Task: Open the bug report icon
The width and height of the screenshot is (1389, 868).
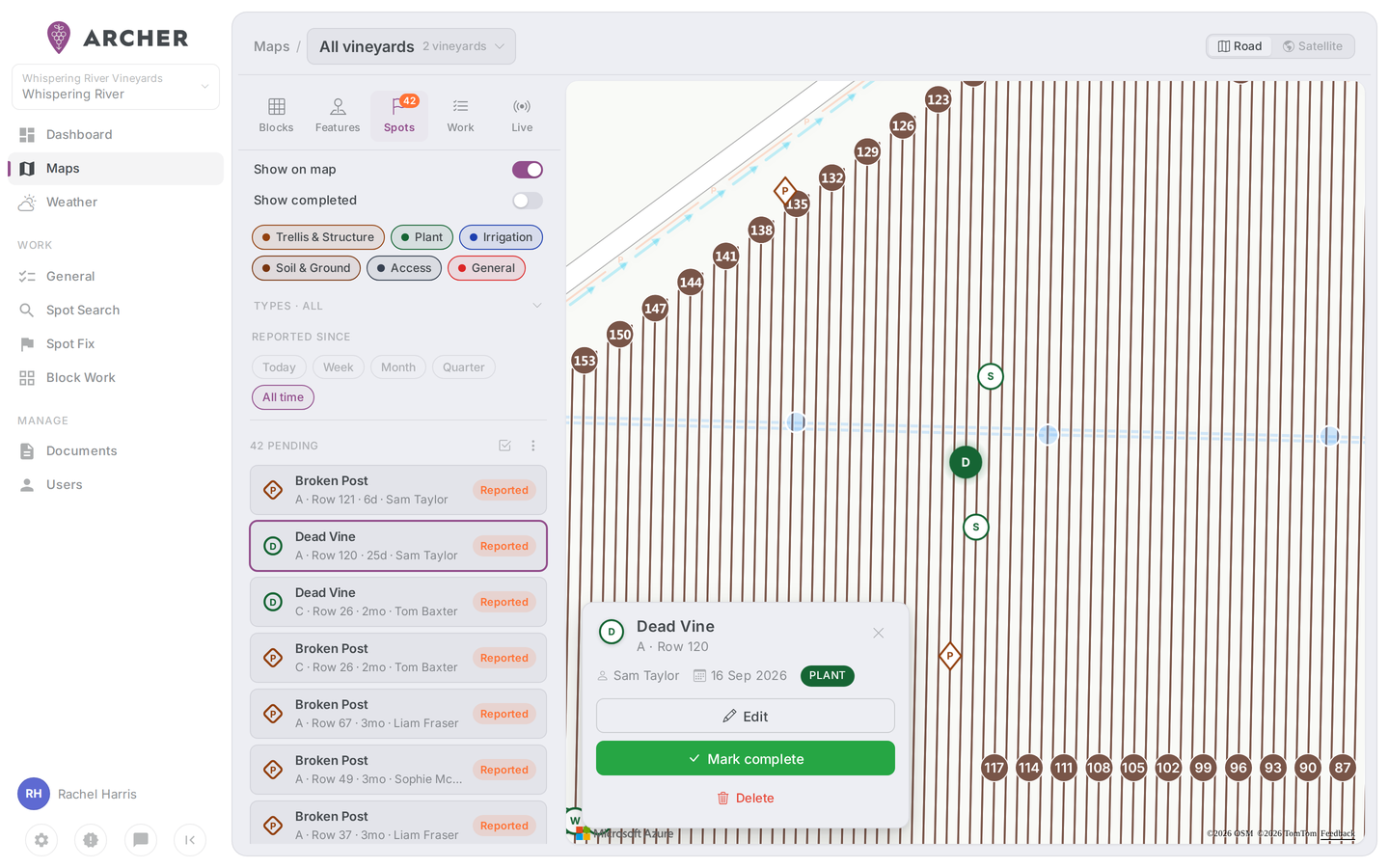Action: pos(91,840)
